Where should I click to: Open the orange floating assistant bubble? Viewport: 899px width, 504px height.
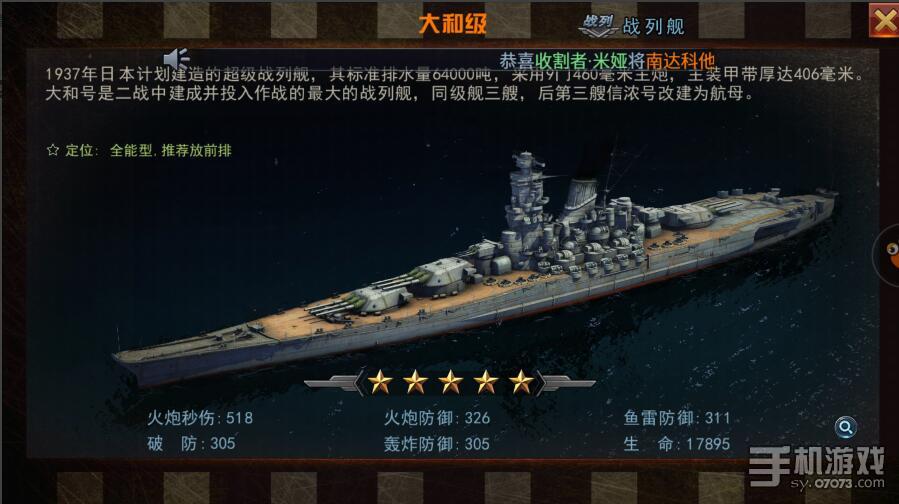click(888, 254)
